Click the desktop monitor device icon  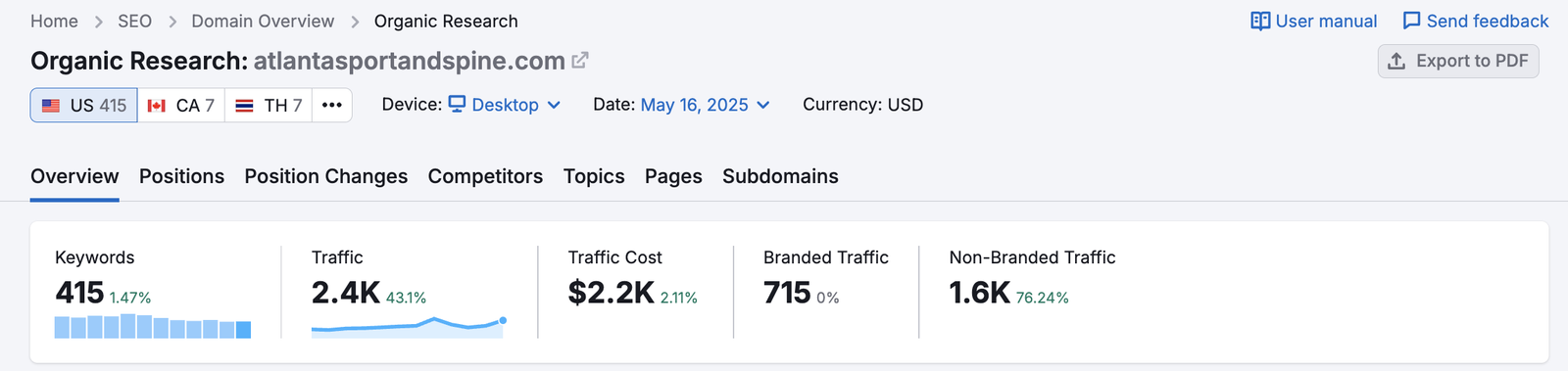click(x=458, y=104)
